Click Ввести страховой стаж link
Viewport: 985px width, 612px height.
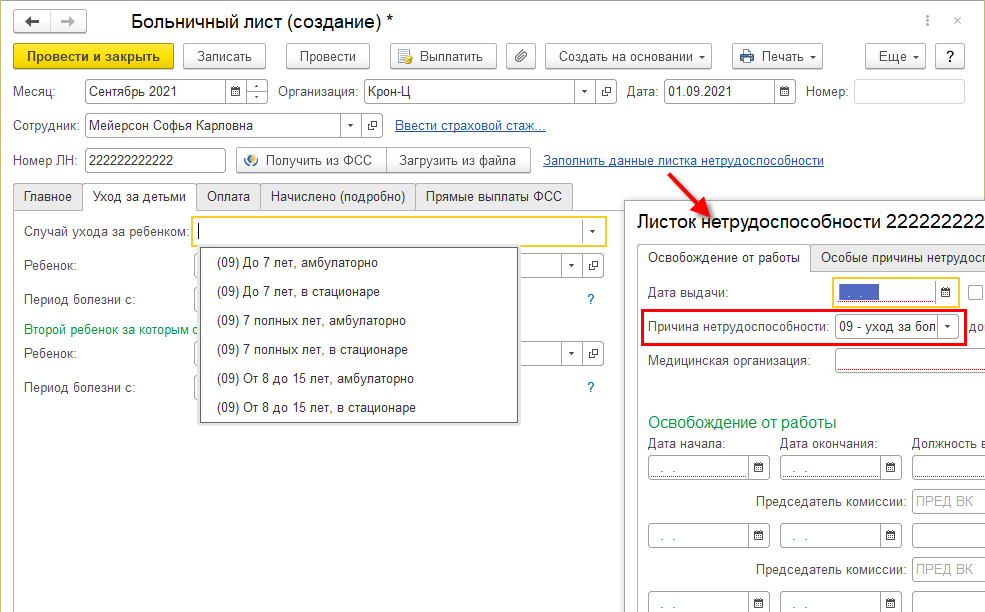[470, 126]
